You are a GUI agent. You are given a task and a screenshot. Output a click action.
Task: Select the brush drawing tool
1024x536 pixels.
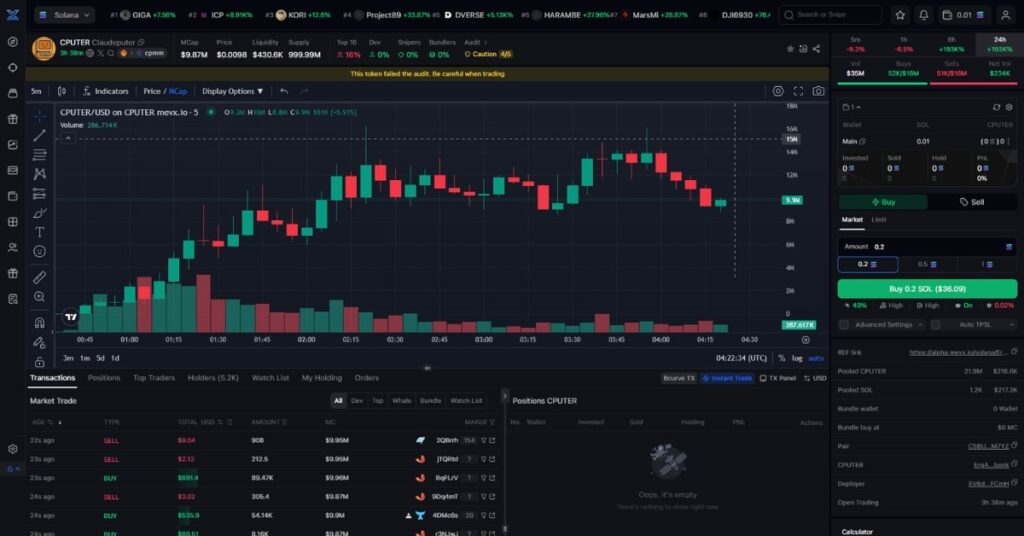(39, 213)
